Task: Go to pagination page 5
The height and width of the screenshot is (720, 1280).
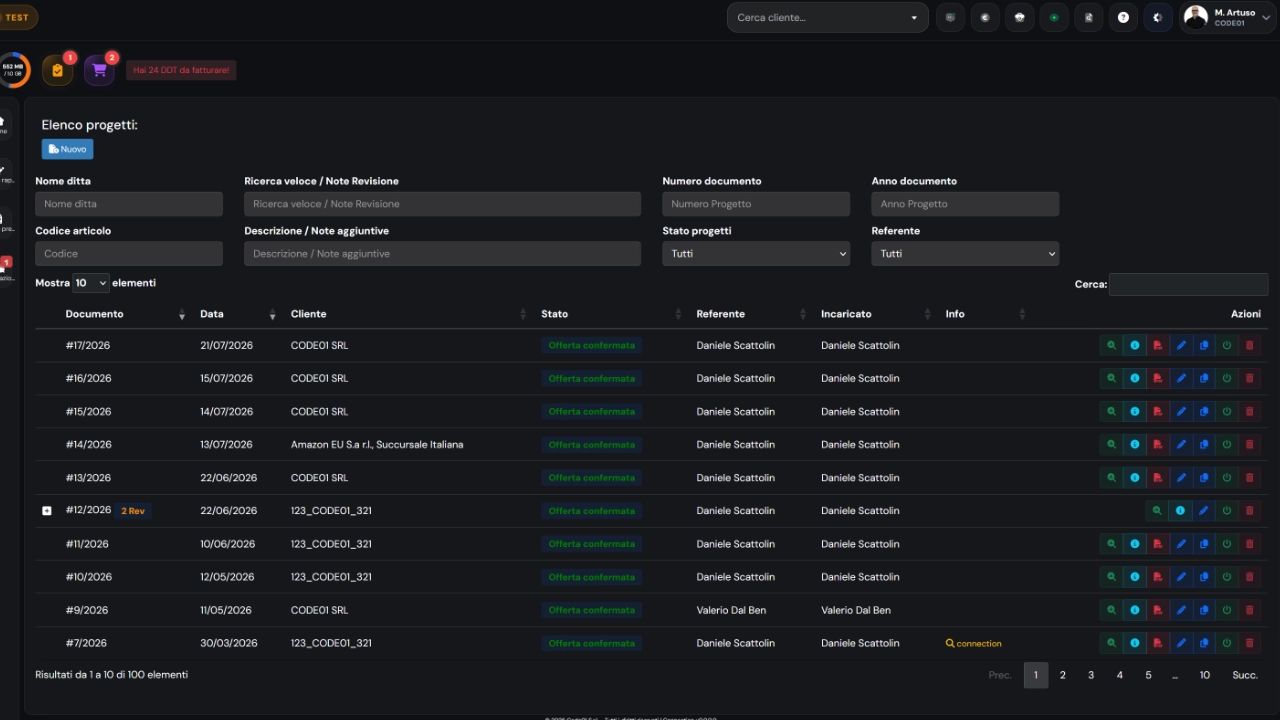Action: pyautogui.click(x=1148, y=675)
